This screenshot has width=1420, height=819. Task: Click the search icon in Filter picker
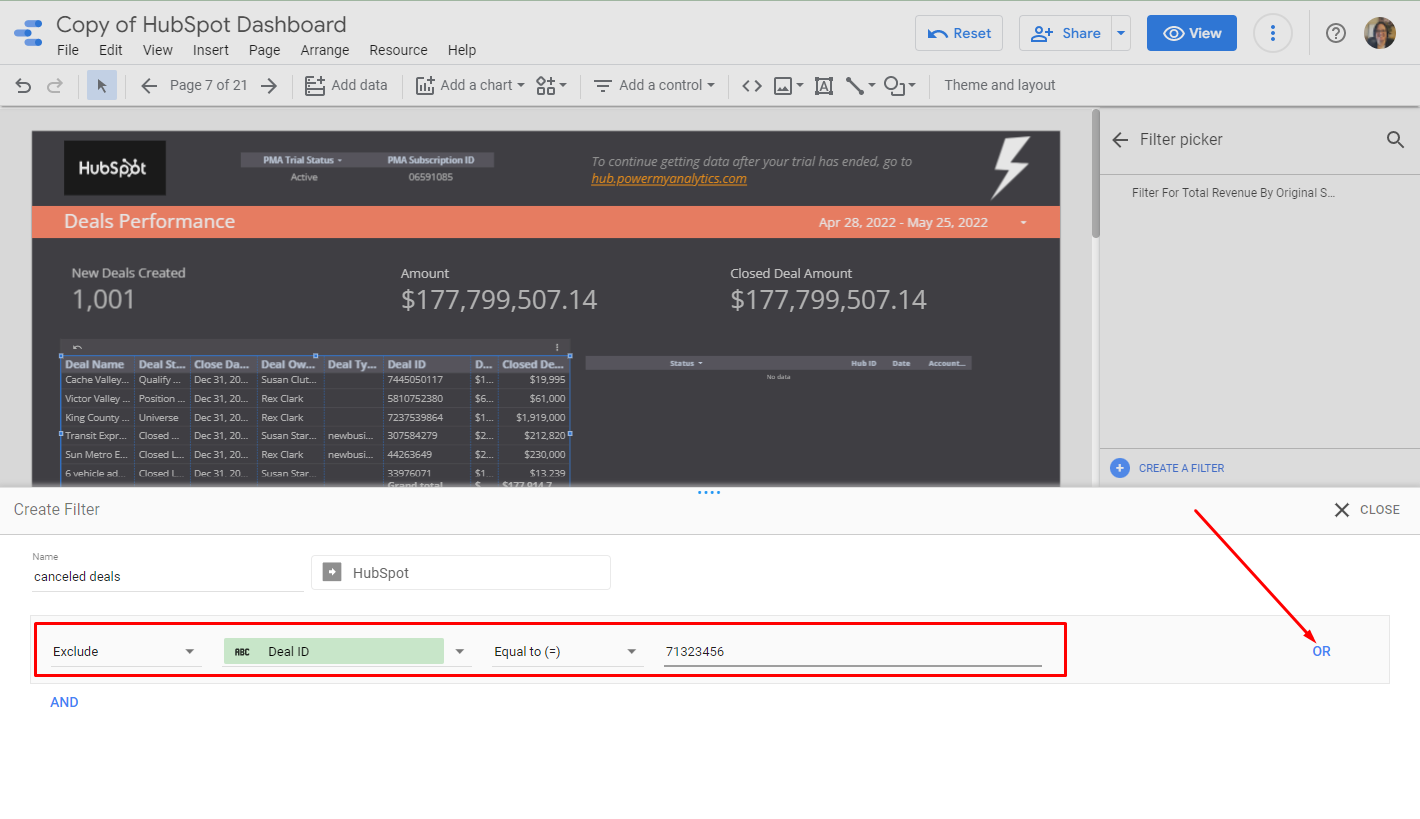click(x=1395, y=139)
